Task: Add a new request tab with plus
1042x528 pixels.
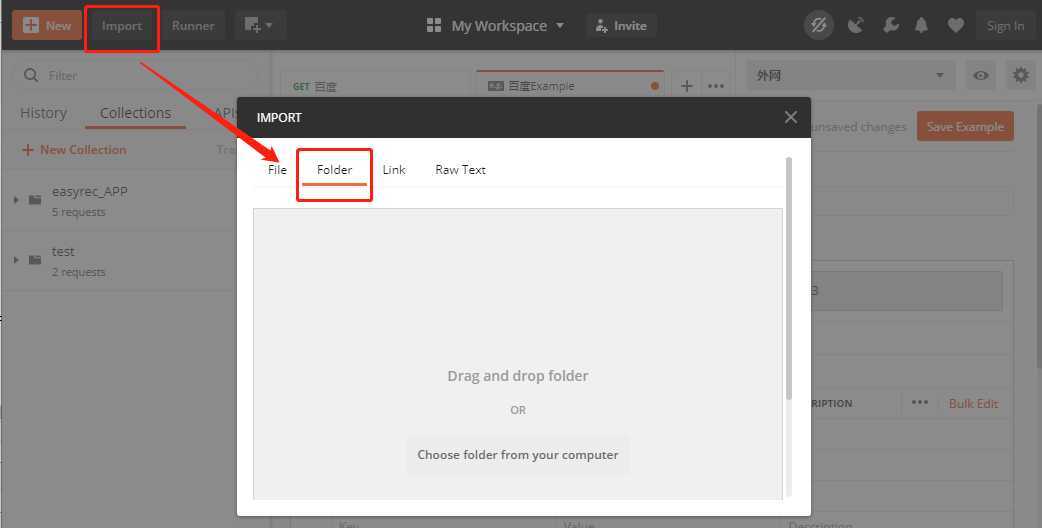Action: (x=686, y=86)
